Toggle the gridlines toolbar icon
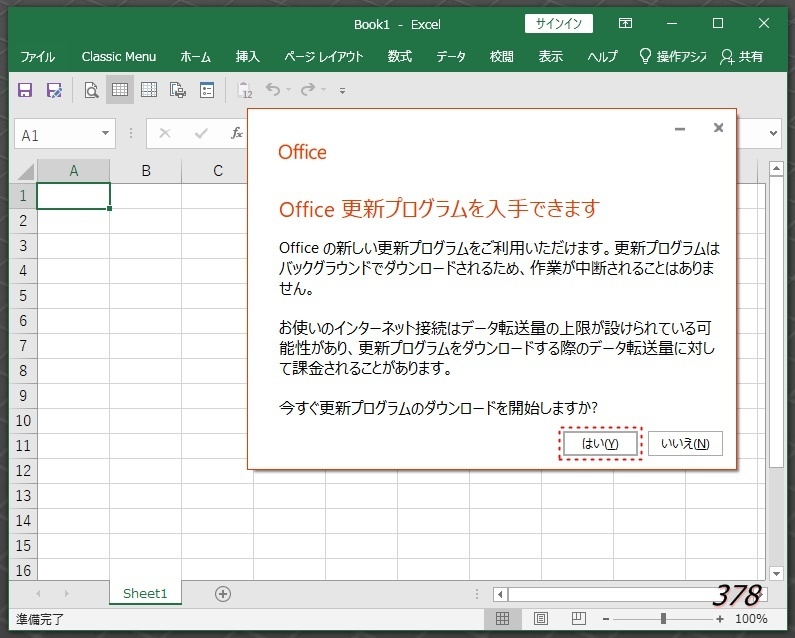 point(120,90)
